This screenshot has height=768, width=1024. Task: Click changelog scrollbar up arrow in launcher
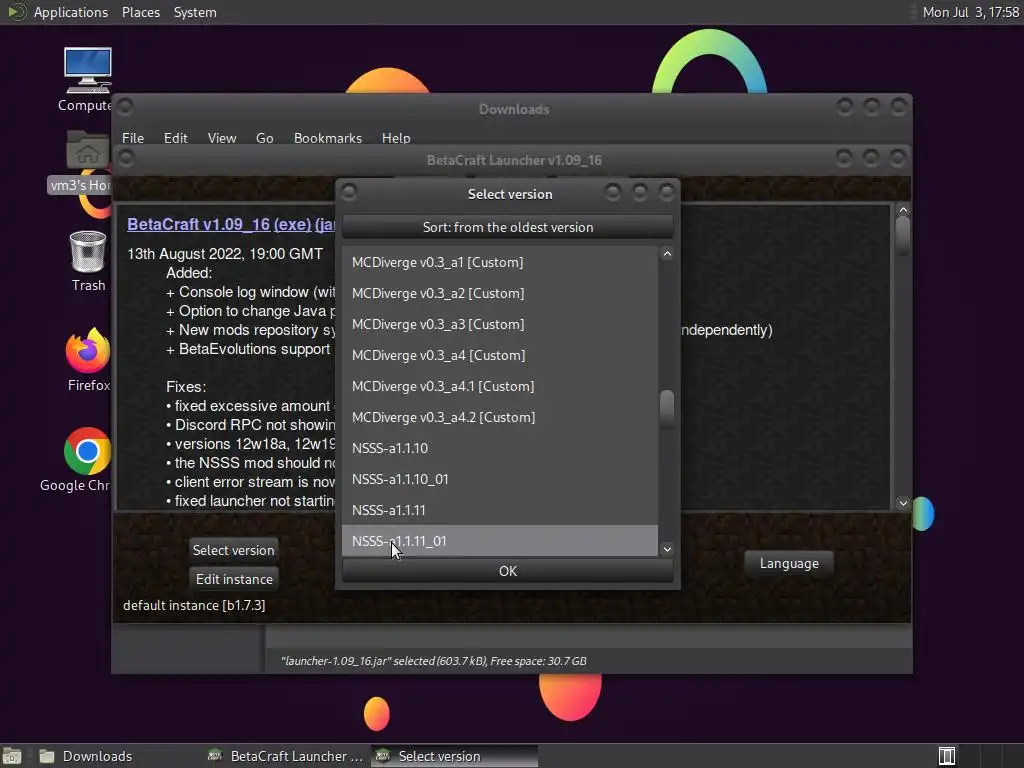point(903,210)
